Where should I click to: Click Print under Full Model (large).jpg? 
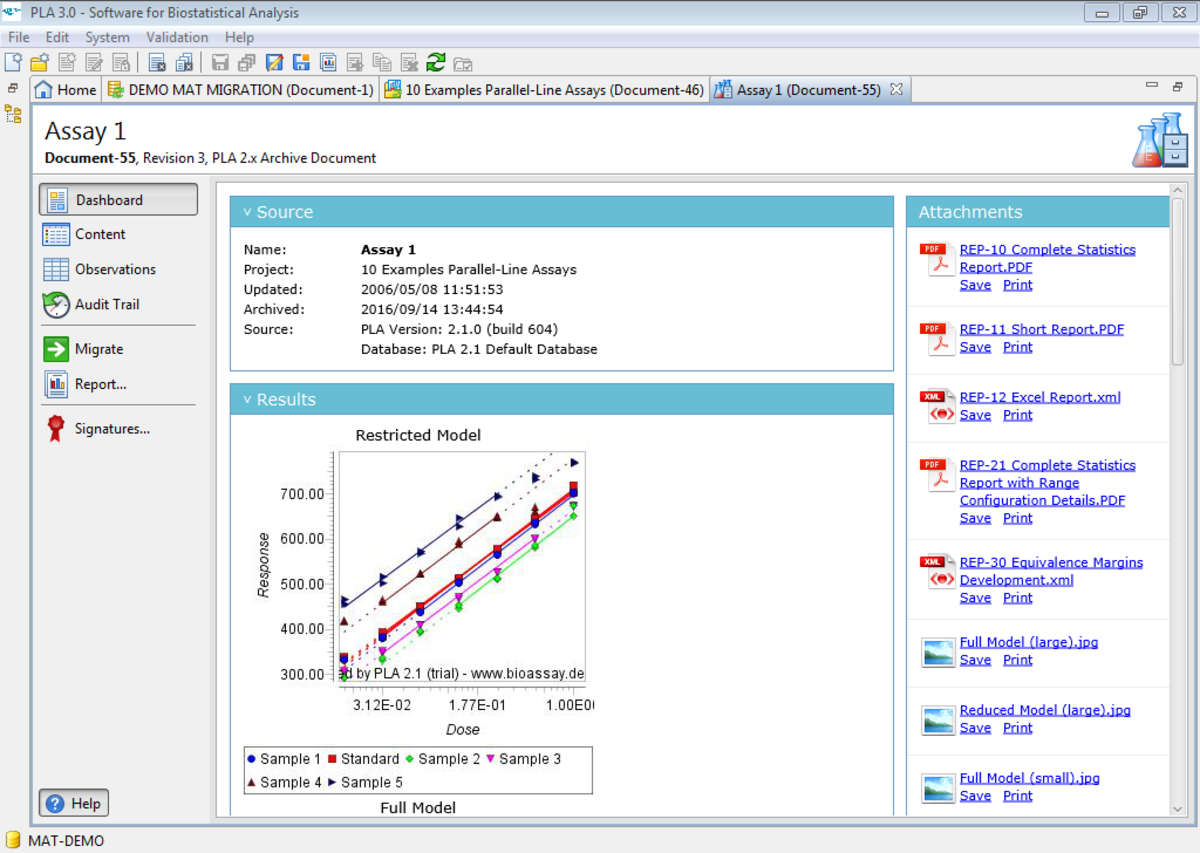[x=1018, y=660]
